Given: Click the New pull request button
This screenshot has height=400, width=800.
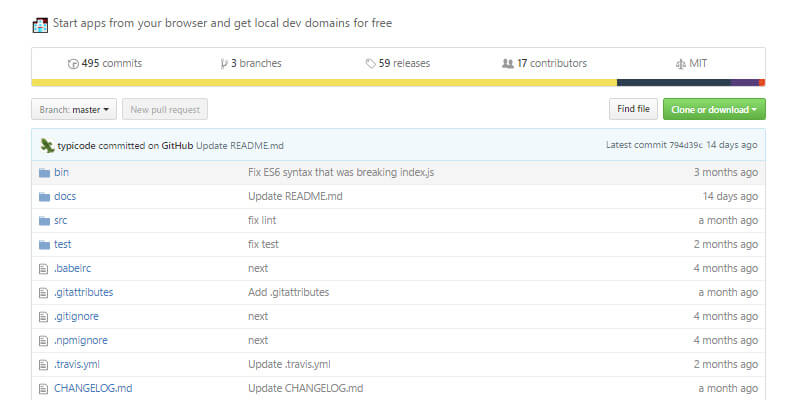Looking at the screenshot, I should tap(165, 109).
